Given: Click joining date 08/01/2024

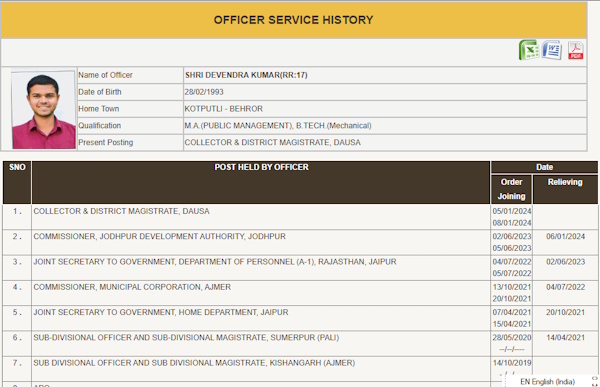Looking at the screenshot, I should 512,223.
